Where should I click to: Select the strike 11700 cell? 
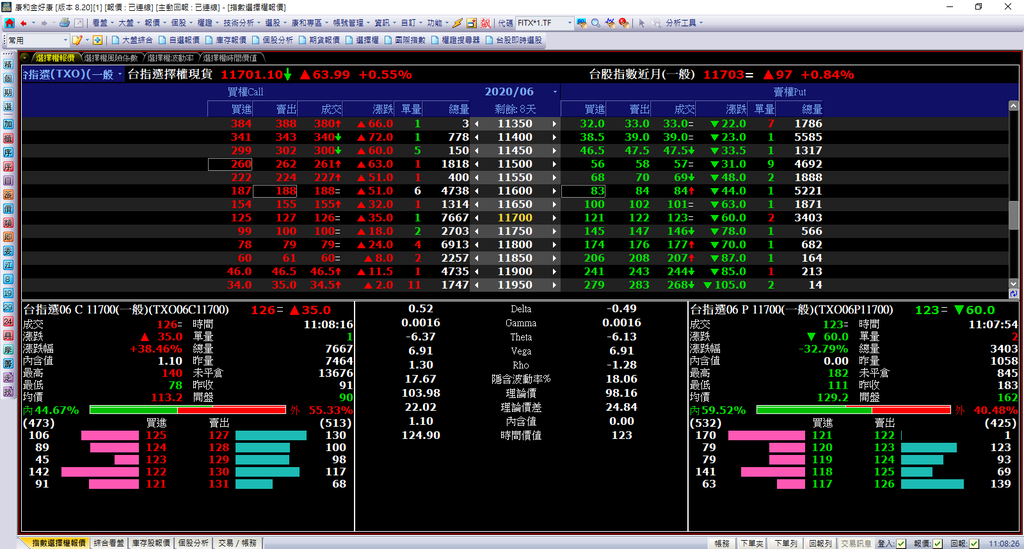click(x=515, y=218)
